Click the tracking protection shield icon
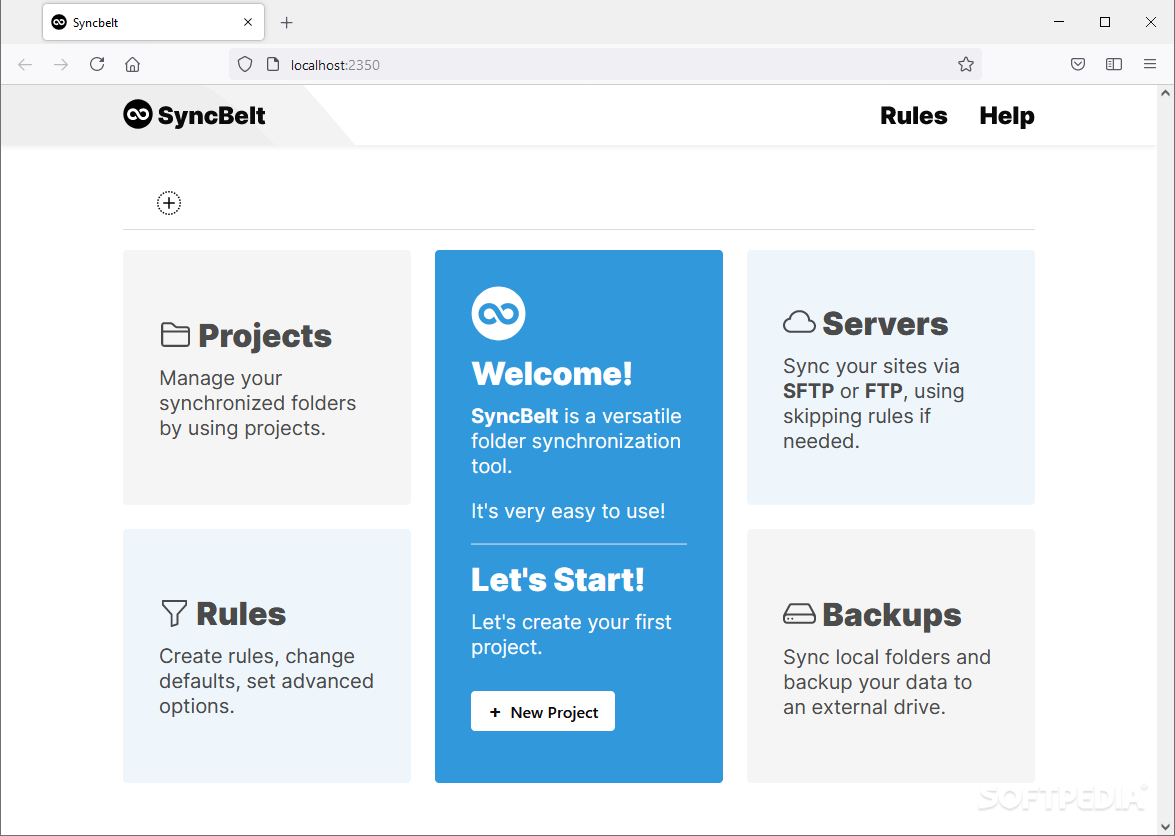The width and height of the screenshot is (1175, 836). point(244,64)
